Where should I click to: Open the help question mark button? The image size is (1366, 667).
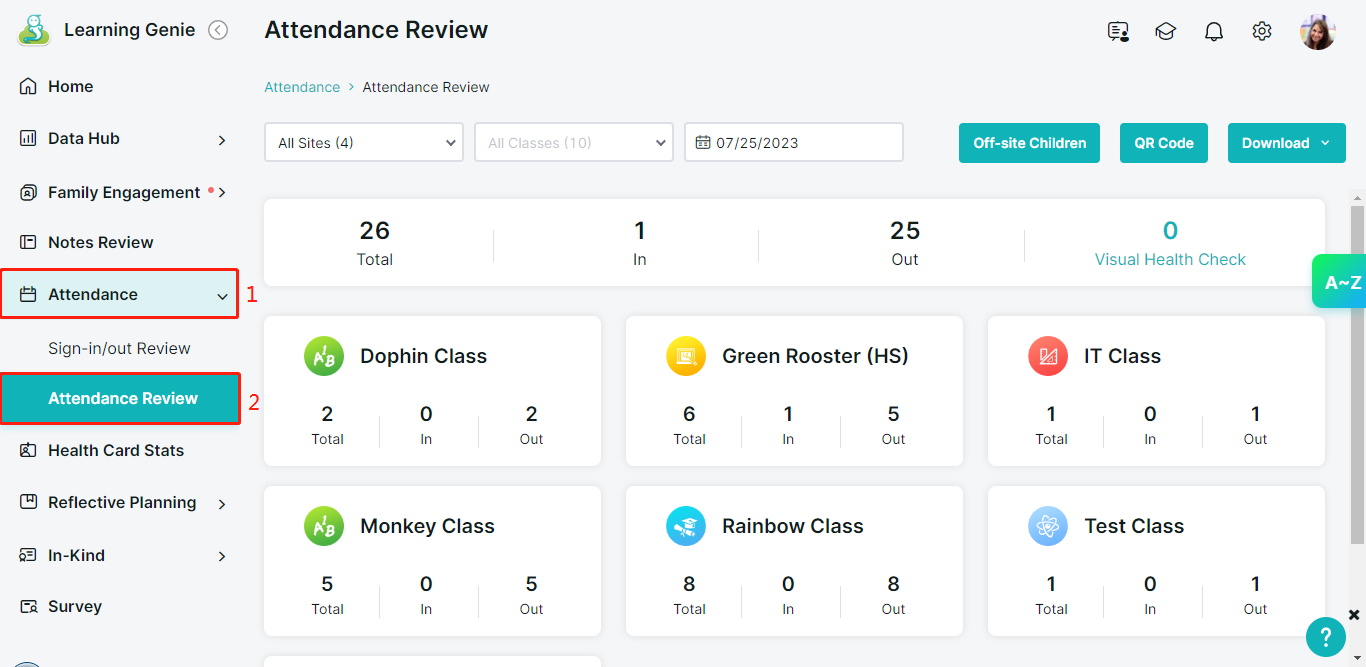[x=1326, y=637]
